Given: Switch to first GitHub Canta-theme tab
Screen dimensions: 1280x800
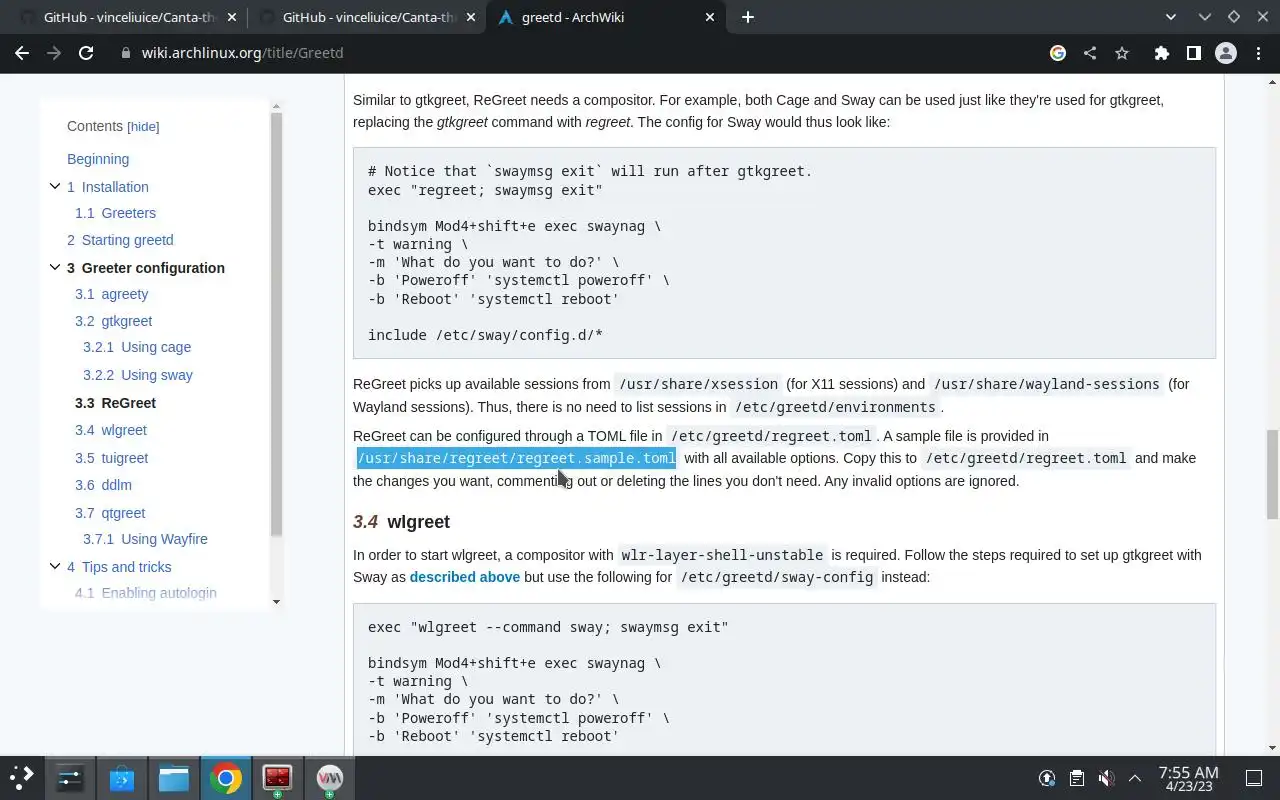Looking at the screenshot, I should (129, 17).
